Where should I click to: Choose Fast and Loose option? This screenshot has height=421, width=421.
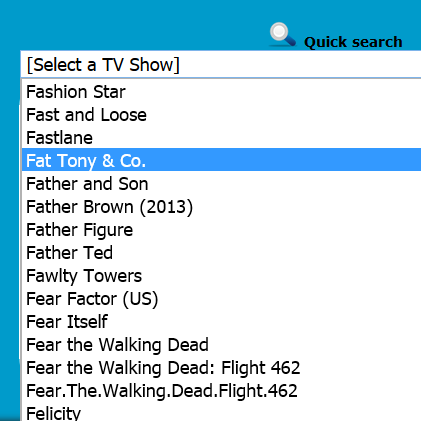pos(221,115)
